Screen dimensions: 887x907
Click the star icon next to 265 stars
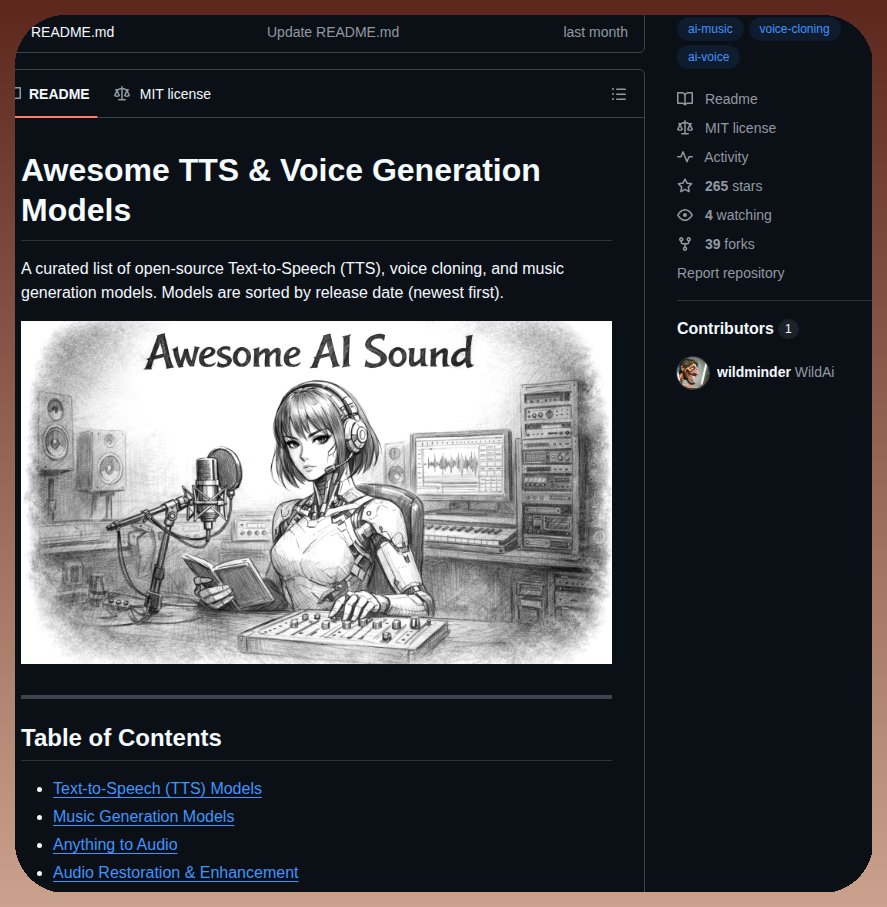684,186
